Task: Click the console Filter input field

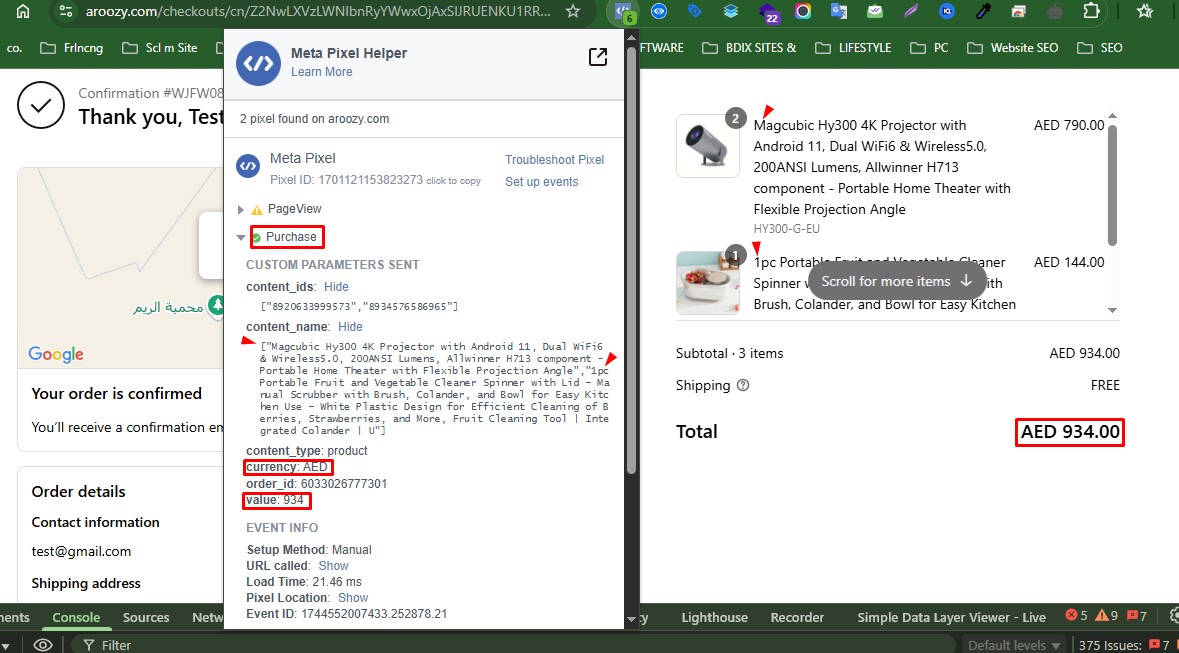Action: 300,645
